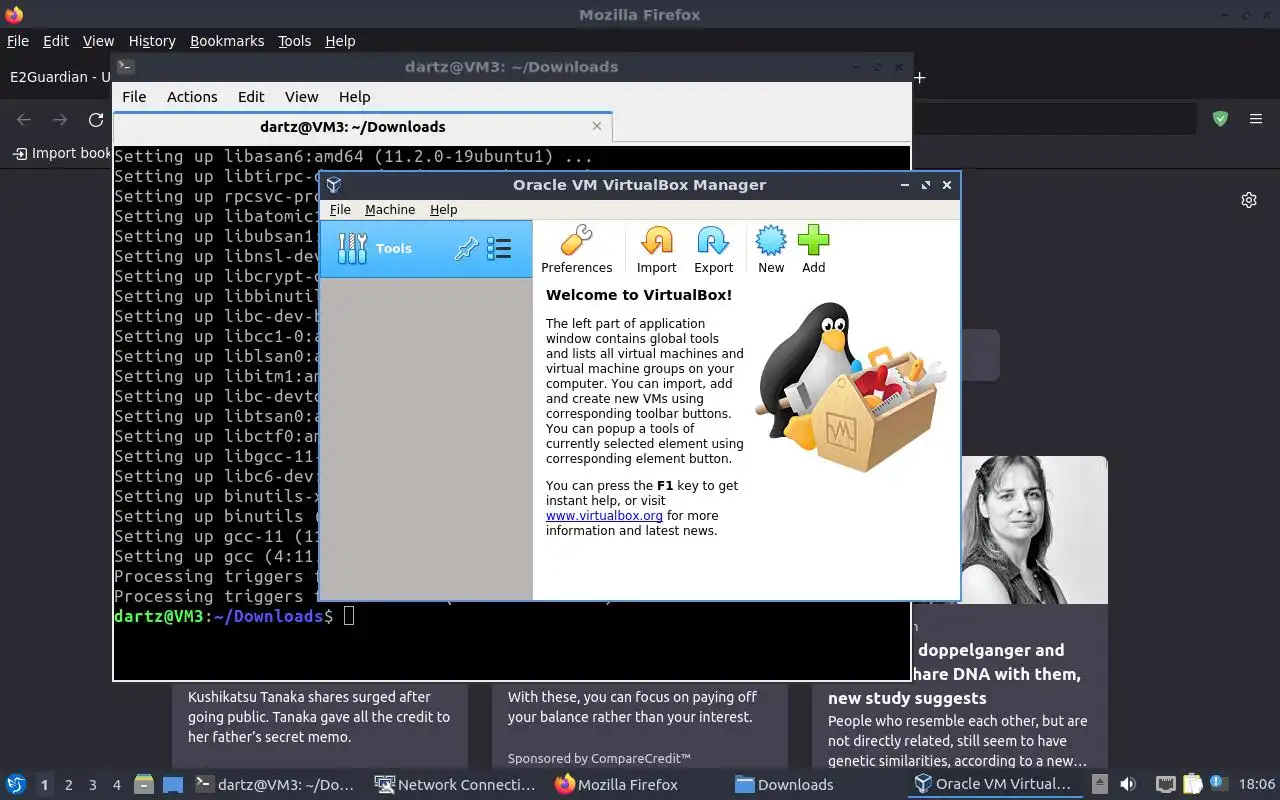Image resolution: width=1280 pixels, height=800 pixels.
Task: Select the Tools item in VirtualBox sidebar
Action: tap(426, 249)
